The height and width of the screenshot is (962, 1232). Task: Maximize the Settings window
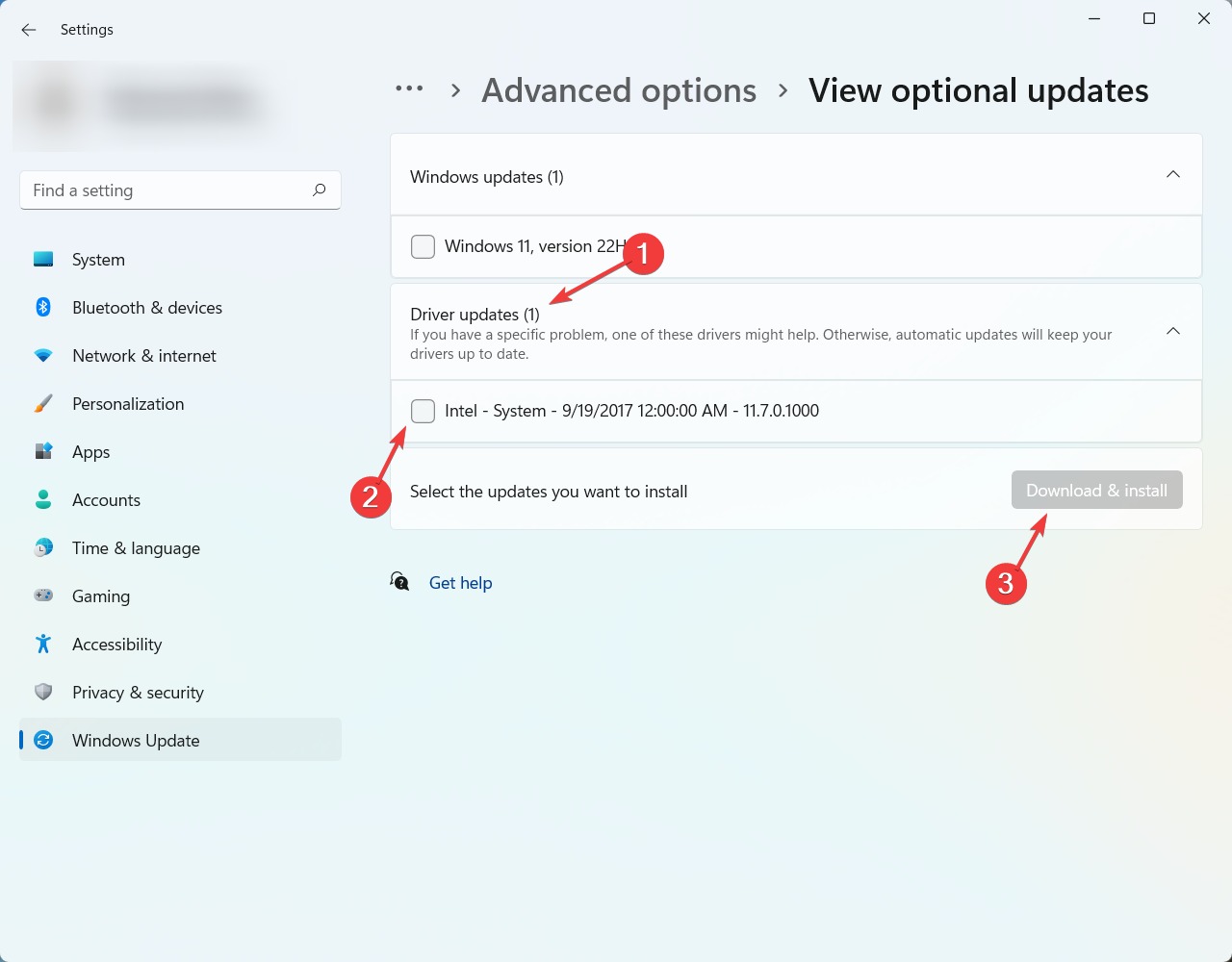(1149, 19)
